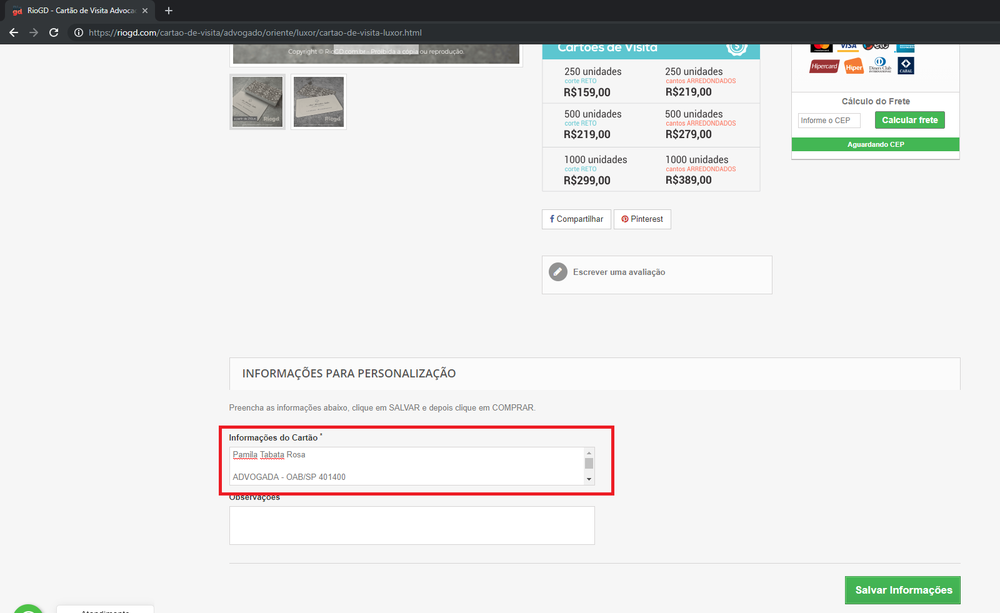Select 250 unidades cantos ARREDONDADOS R$219,00
Image resolution: width=1000 pixels, height=613 pixels.
(x=700, y=82)
